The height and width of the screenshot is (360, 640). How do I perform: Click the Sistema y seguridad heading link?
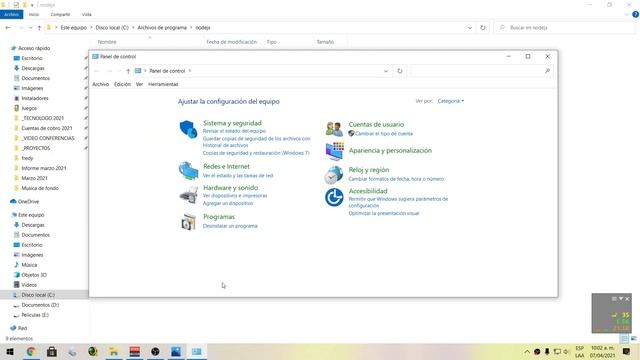pyautogui.click(x=232, y=123)
